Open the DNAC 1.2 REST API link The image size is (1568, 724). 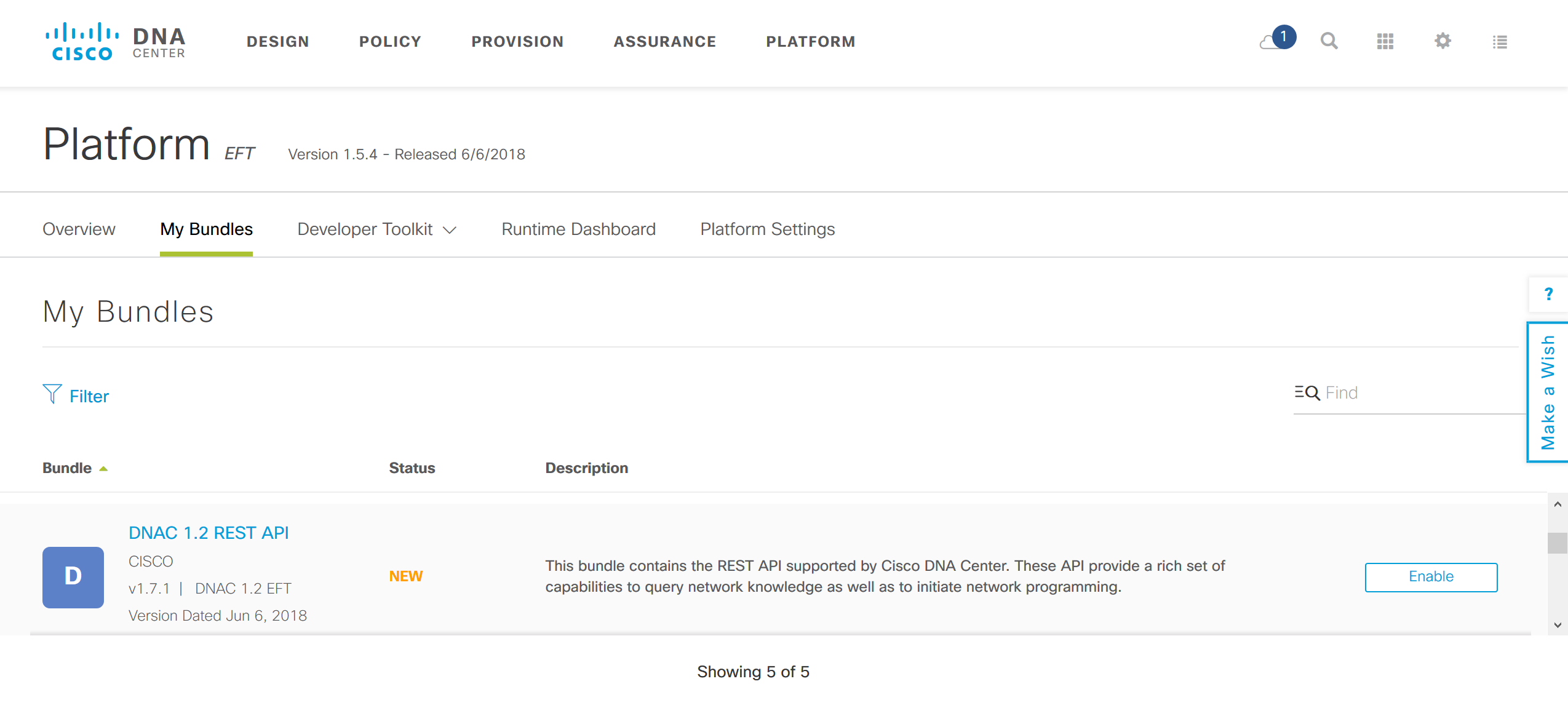(x=209, y=533)
